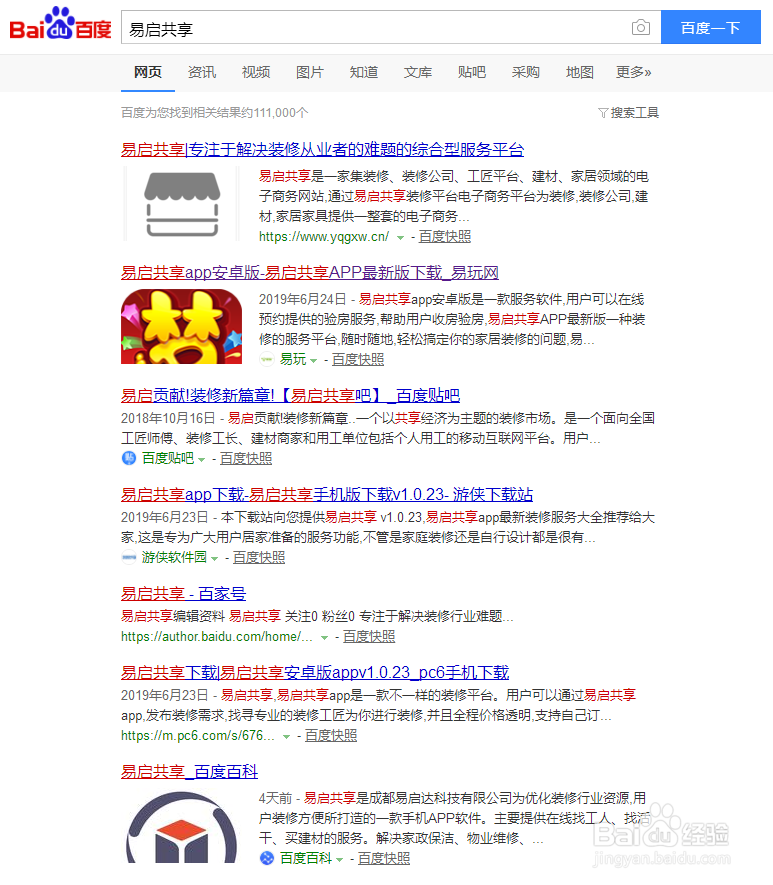Image resolution: width=773 pixels, height=885 pixels.
Task: Open 百度快照 for 百度百科 result
Action: [x=384, y=858]
